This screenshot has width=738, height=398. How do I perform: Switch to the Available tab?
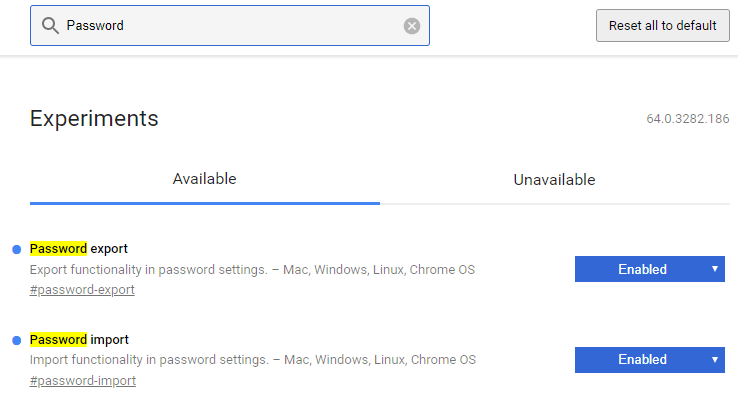[x=205, y=179]
